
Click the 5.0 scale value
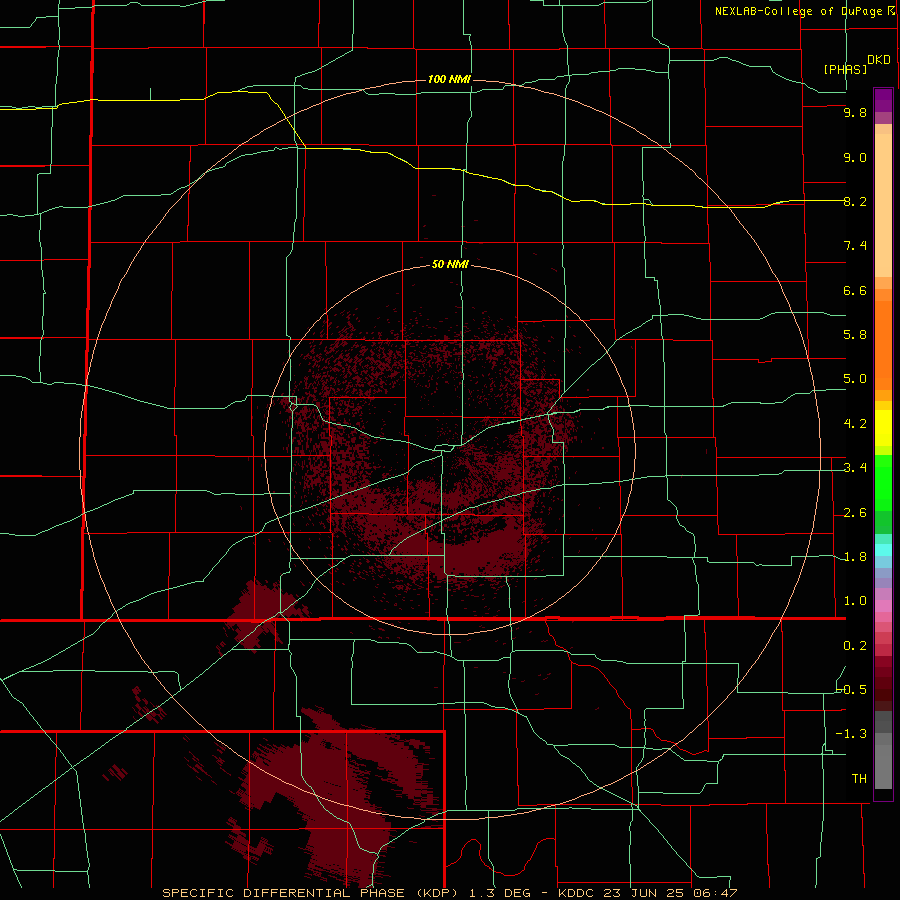tap(855, 379)
